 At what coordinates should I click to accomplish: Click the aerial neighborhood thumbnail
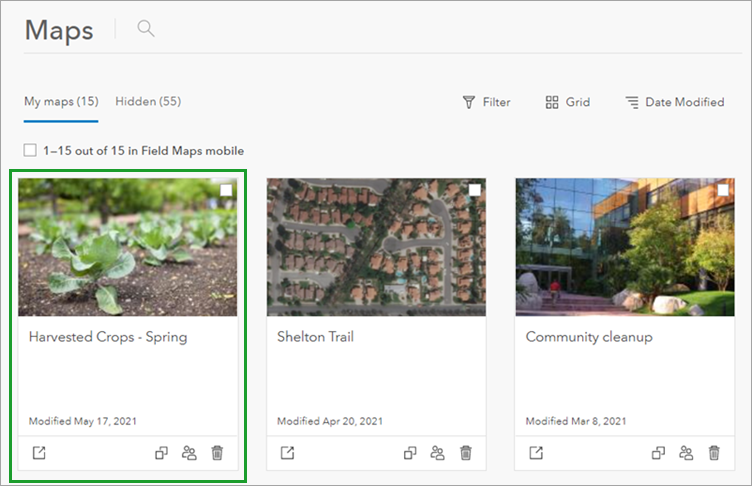click(x=376, y=247)
